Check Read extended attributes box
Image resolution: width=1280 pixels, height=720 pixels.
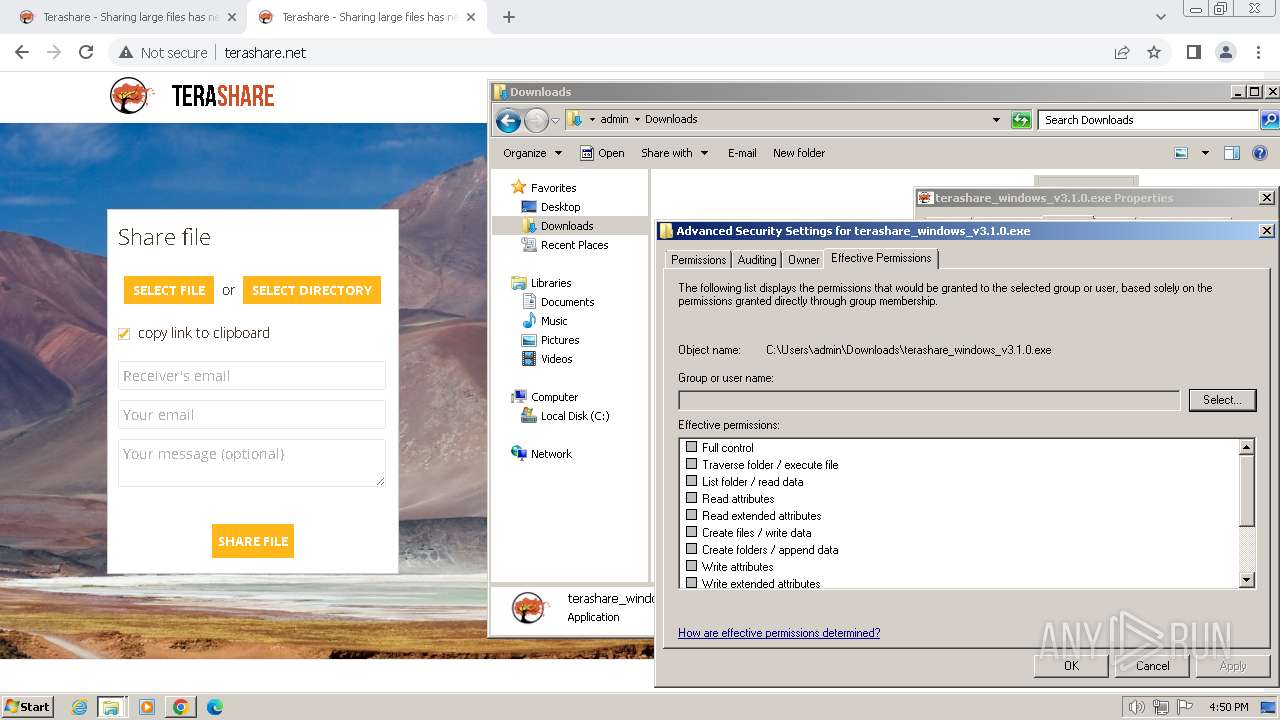tap(691, 515)
